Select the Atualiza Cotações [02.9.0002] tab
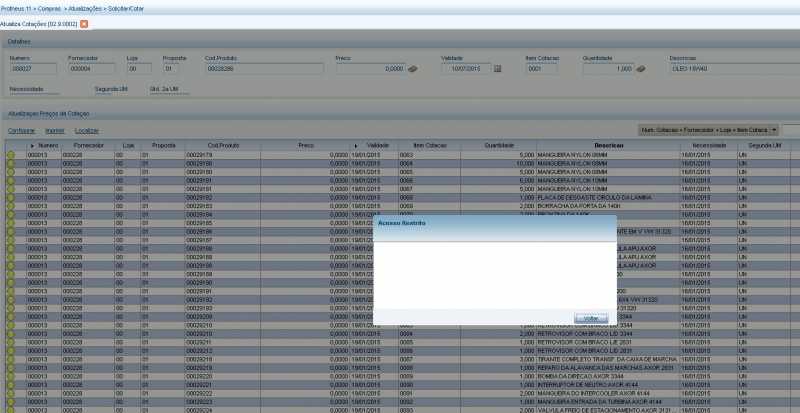Viewport: 800px width, 413px height. click(39, 24)
